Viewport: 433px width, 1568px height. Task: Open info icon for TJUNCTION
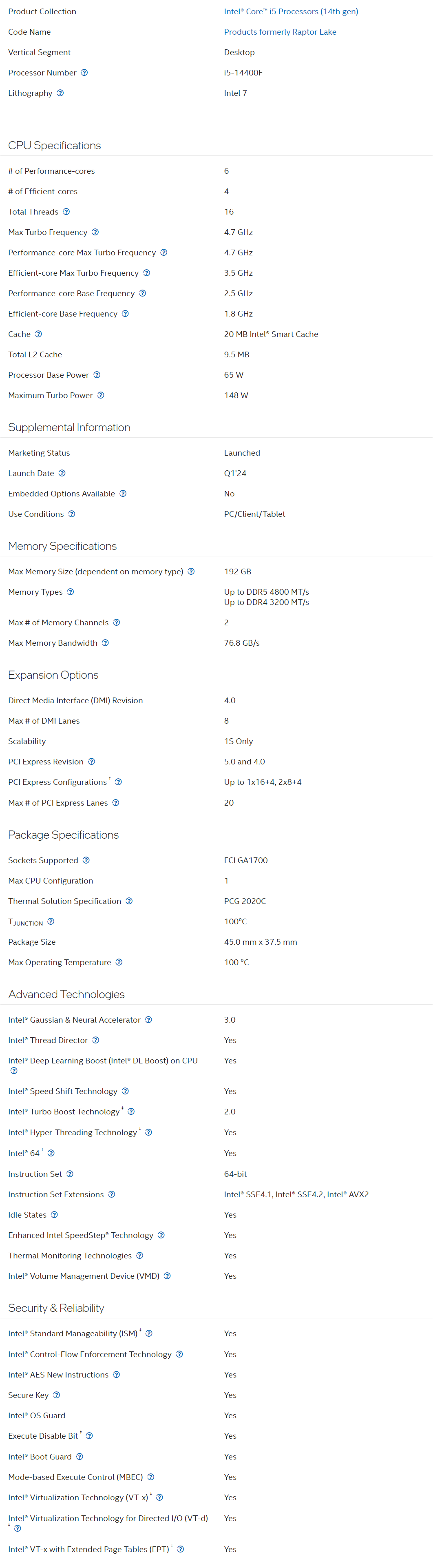51,921
